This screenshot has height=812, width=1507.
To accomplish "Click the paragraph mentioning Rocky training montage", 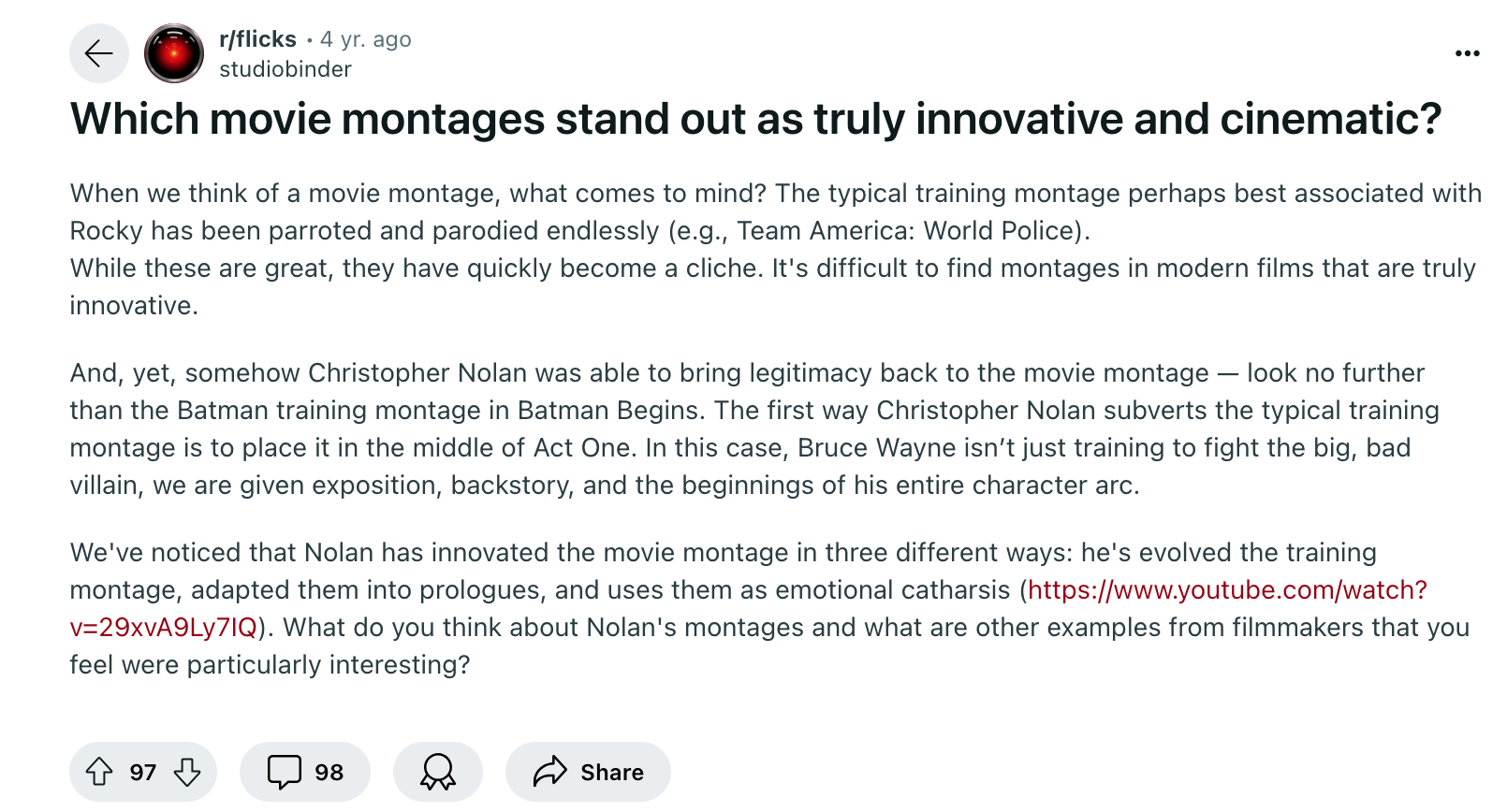I will [580, 212].
